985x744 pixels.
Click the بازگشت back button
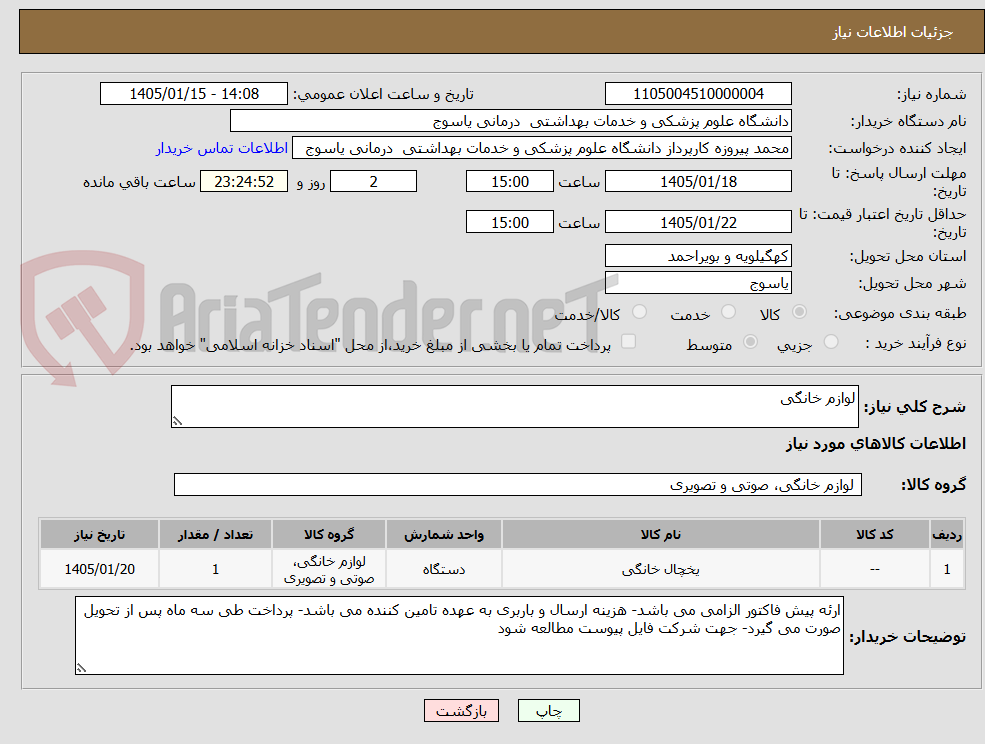(461, 711)
